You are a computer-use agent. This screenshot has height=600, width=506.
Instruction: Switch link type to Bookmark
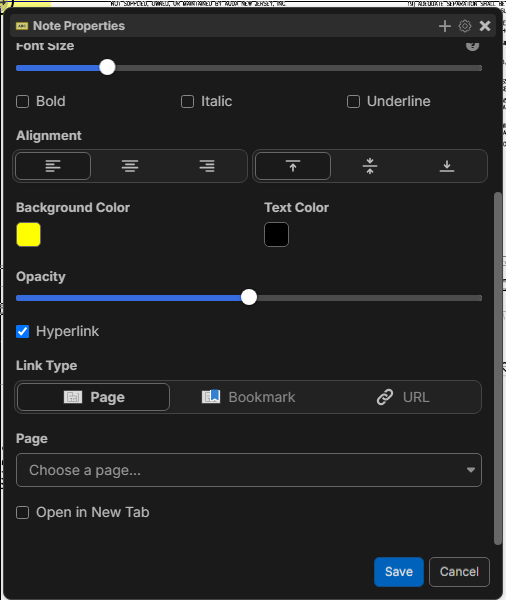(x=248, y=397)
